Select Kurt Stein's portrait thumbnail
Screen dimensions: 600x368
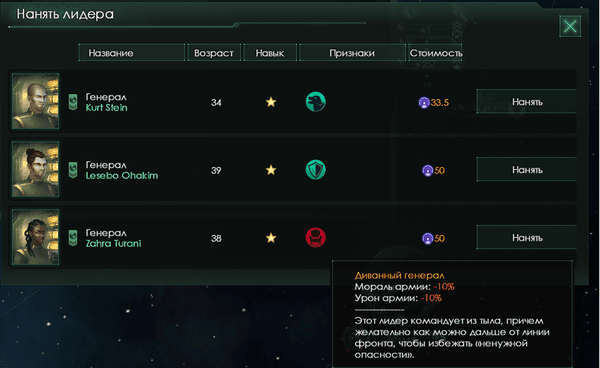click(36, 101)
